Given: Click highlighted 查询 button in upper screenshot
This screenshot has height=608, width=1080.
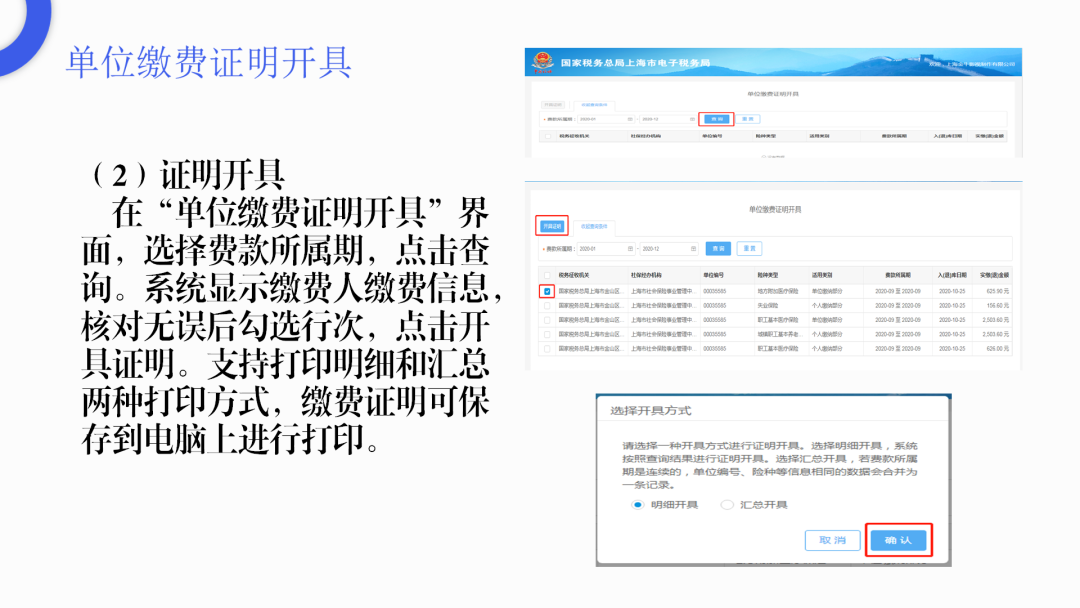Looking at the screenshot, I should click(716, 119).
